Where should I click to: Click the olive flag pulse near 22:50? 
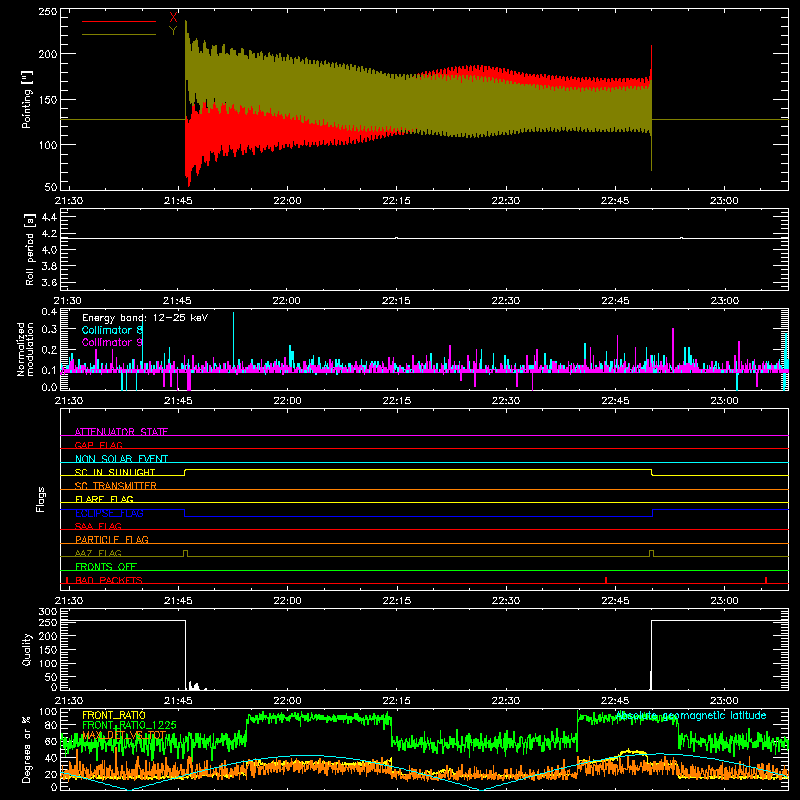(x=652, y=554)
